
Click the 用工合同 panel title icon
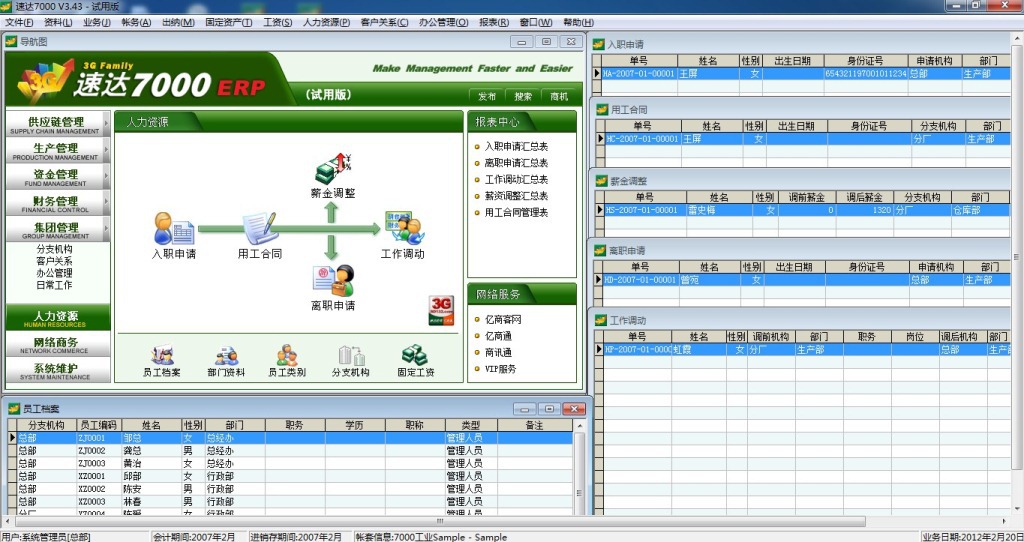[x=601, y=110]
